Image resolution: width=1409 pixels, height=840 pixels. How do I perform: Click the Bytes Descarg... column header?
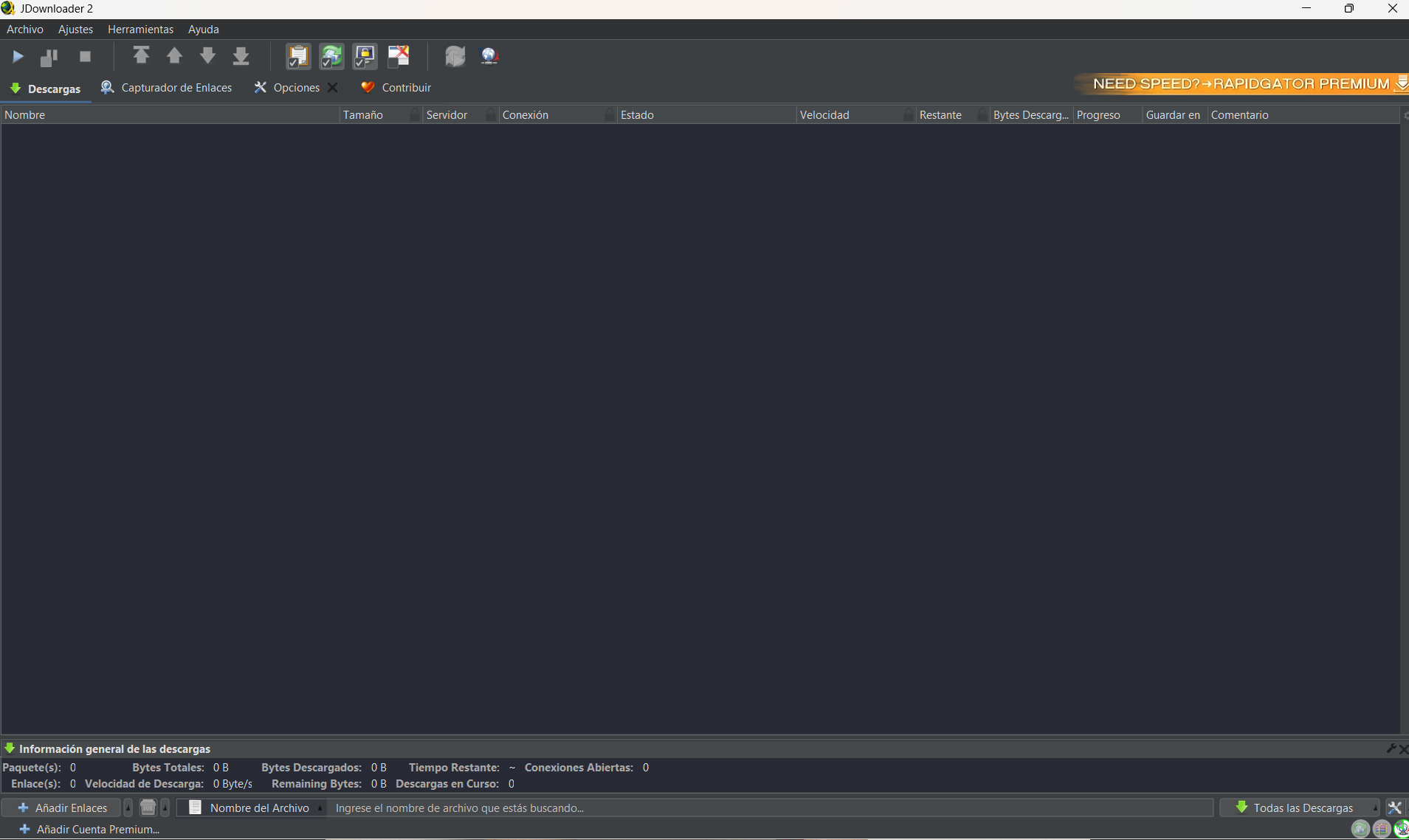click(1031, 115)
